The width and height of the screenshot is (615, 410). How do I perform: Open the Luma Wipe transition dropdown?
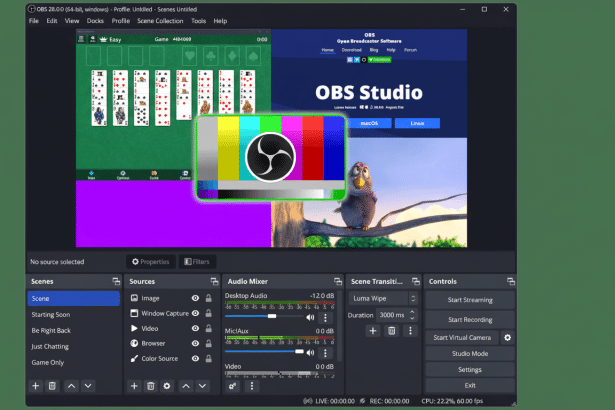point(383,299)
